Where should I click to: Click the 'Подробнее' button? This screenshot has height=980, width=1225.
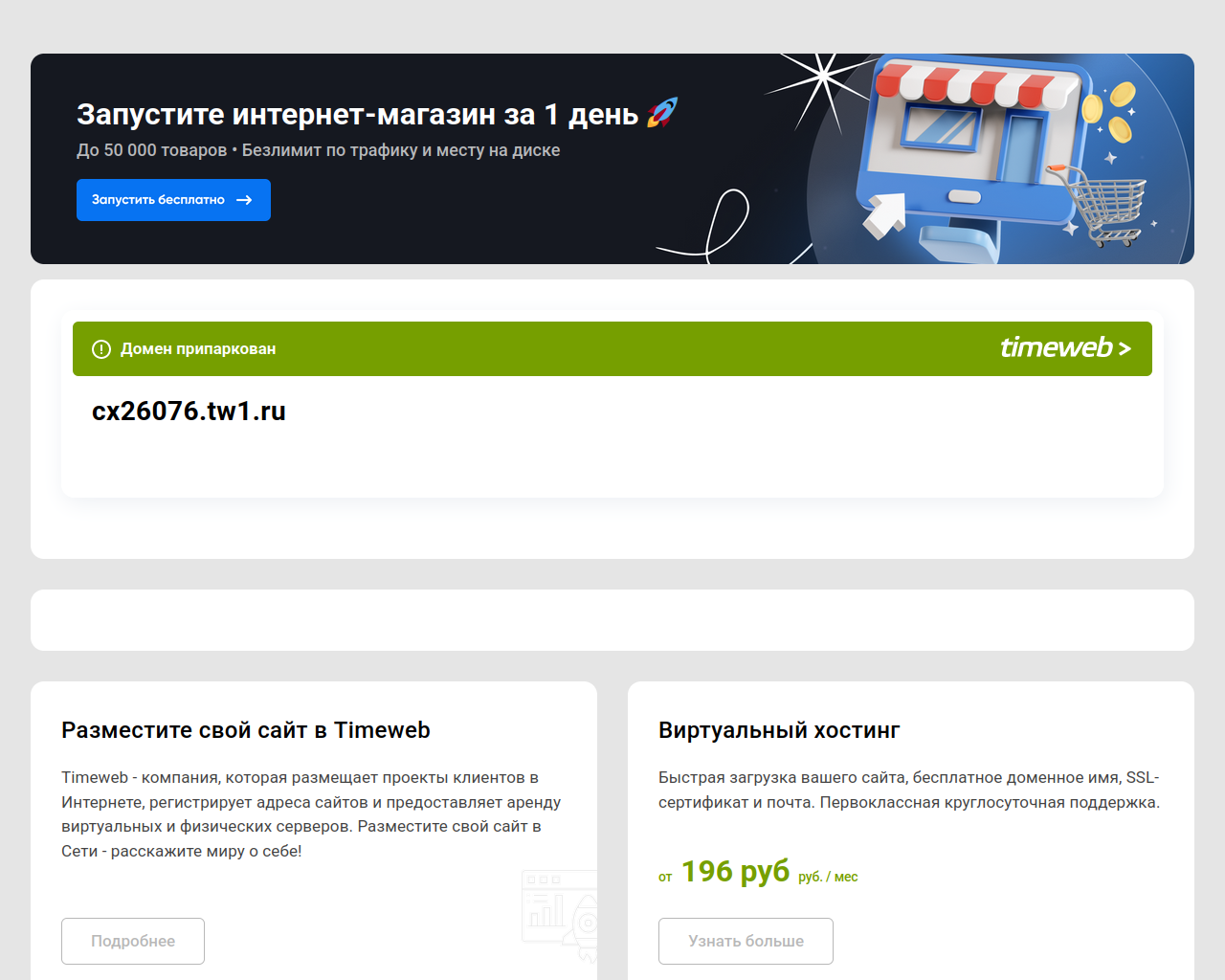click(133, 941)
